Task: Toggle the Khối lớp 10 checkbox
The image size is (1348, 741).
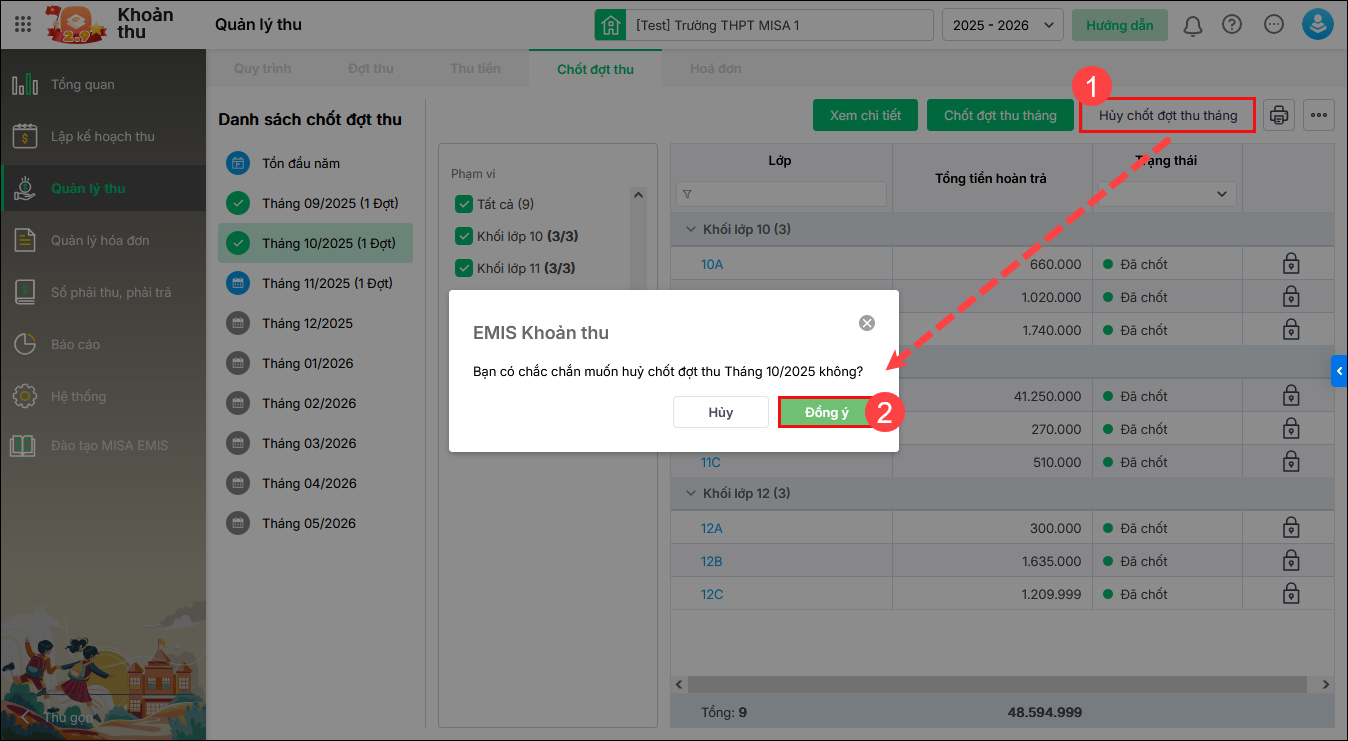Action: pyautogui.click(x=464, y=236)
